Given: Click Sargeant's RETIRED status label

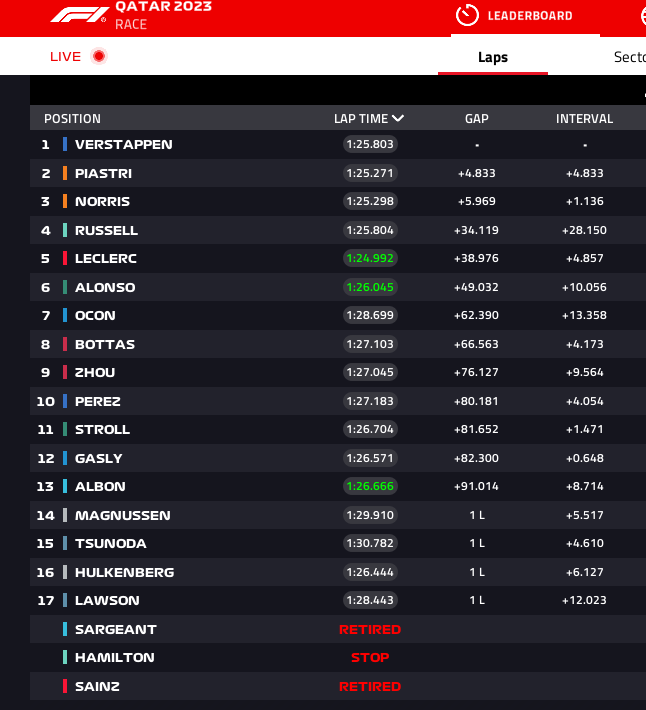Looking at the screenshot, I should click(x=370, y=629).
